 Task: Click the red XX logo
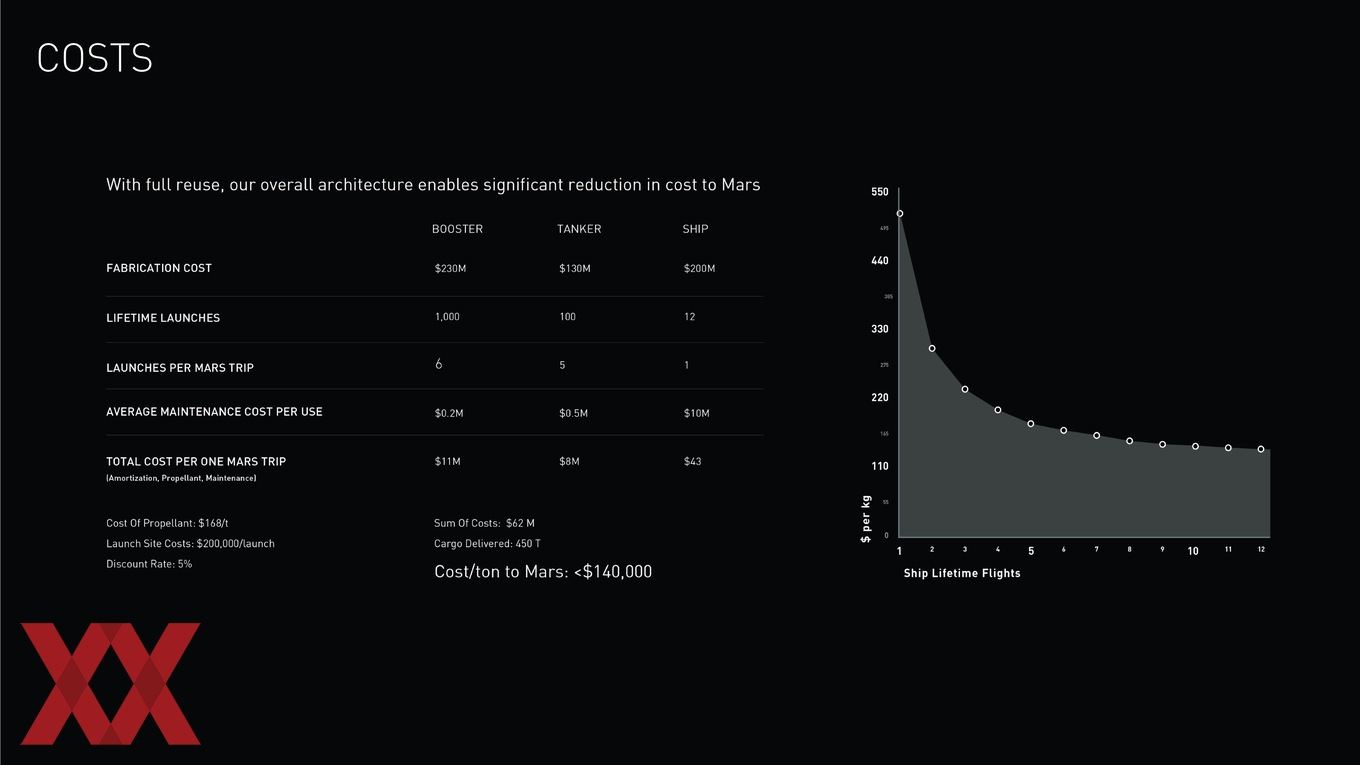[110, 684]
